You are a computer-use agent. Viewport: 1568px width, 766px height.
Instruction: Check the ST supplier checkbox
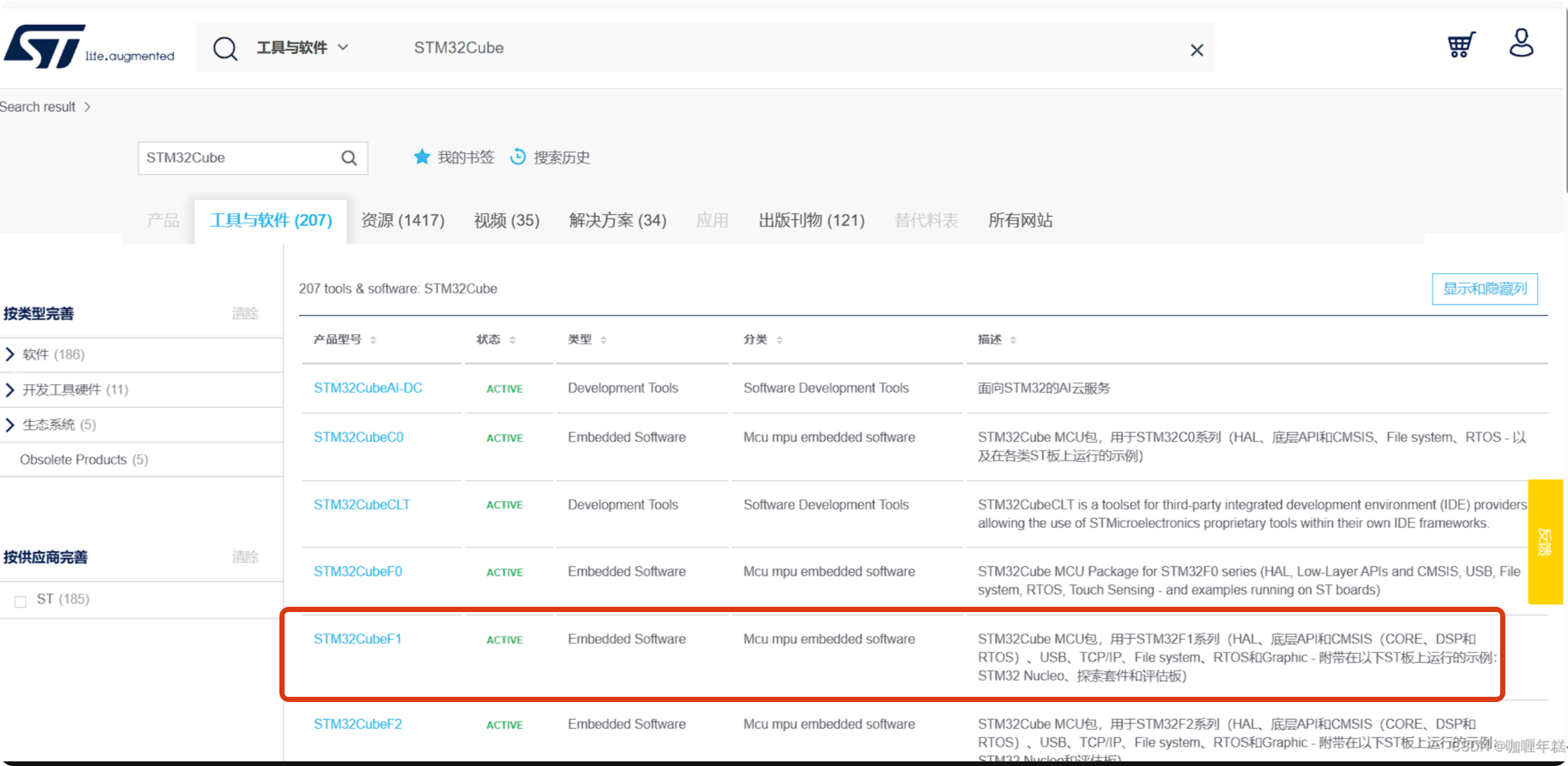(21, 601)
